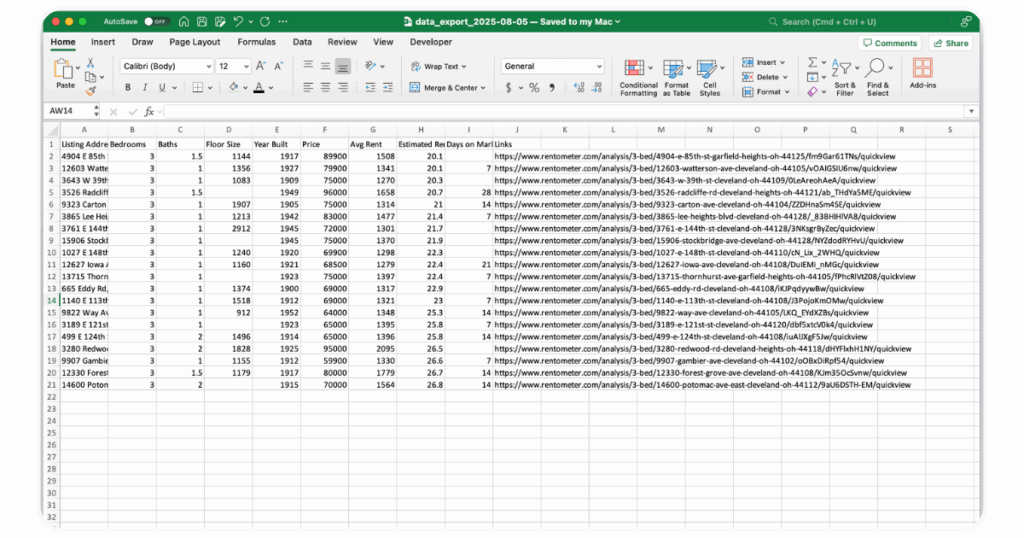Click the Decrease Font Size icon
The height and width of the screenshot is (538, 1024).
click(x=278, y=66)
